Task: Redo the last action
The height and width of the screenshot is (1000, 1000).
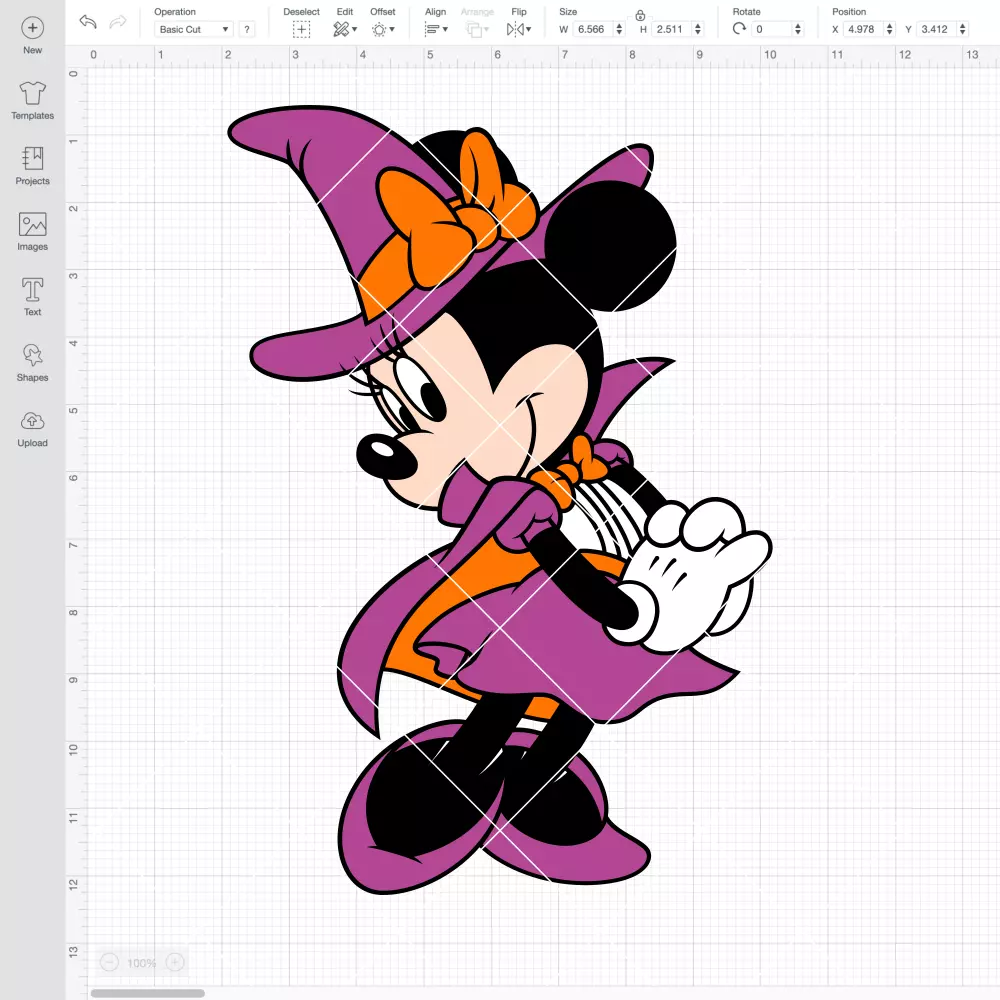Action: coord(118,22)
